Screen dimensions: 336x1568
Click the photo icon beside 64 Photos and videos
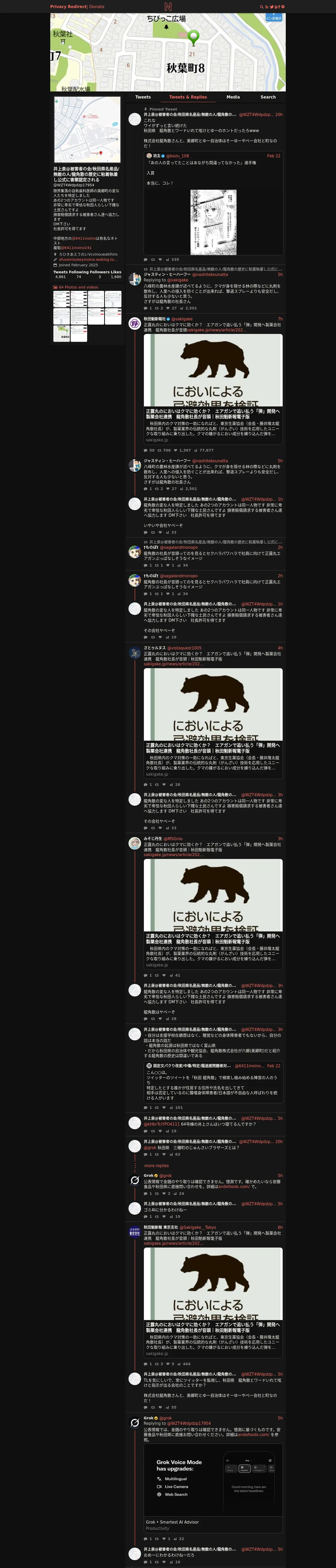coord(55,287)
